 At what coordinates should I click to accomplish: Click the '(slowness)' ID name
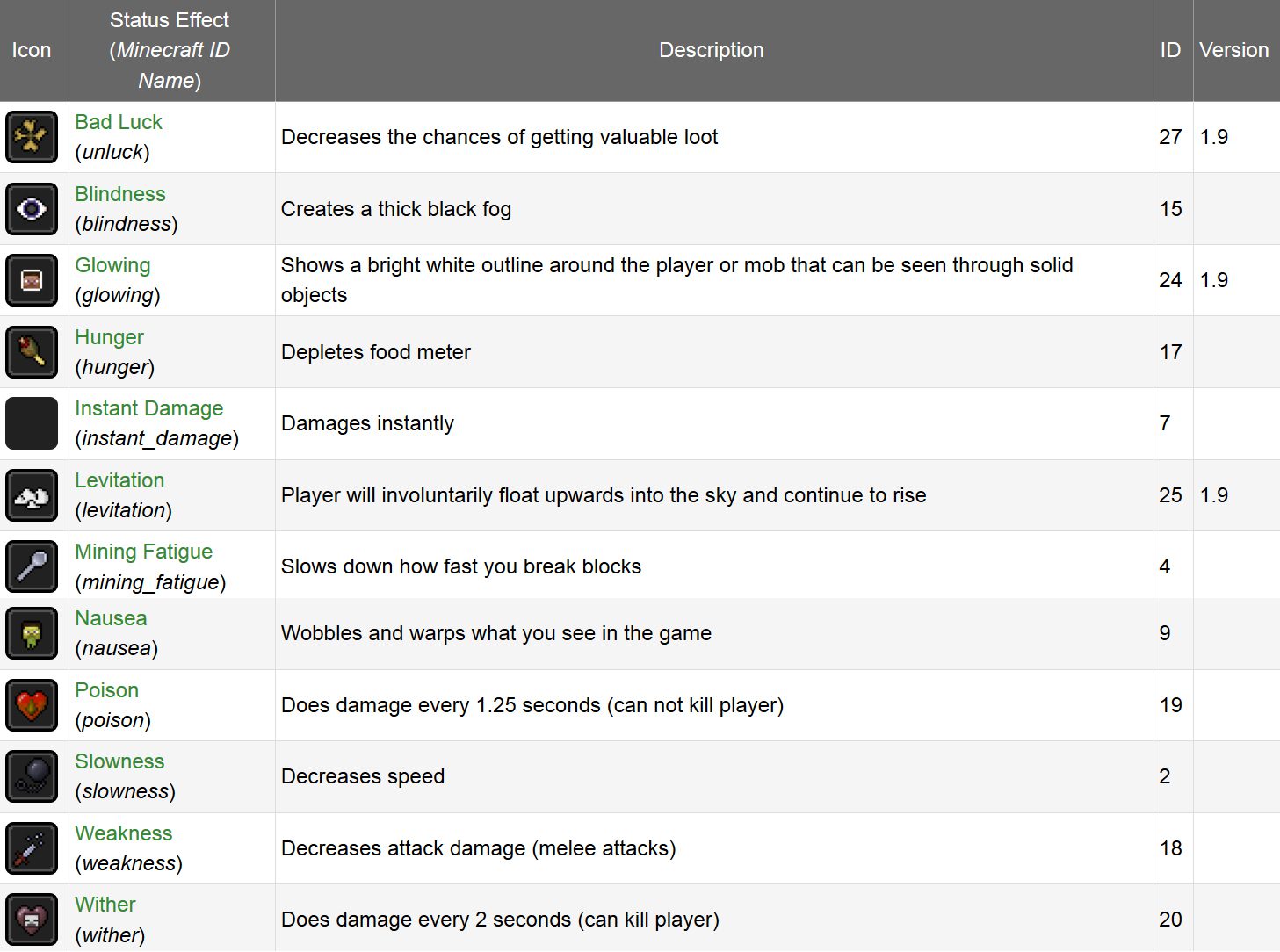(x=126, y=791)
